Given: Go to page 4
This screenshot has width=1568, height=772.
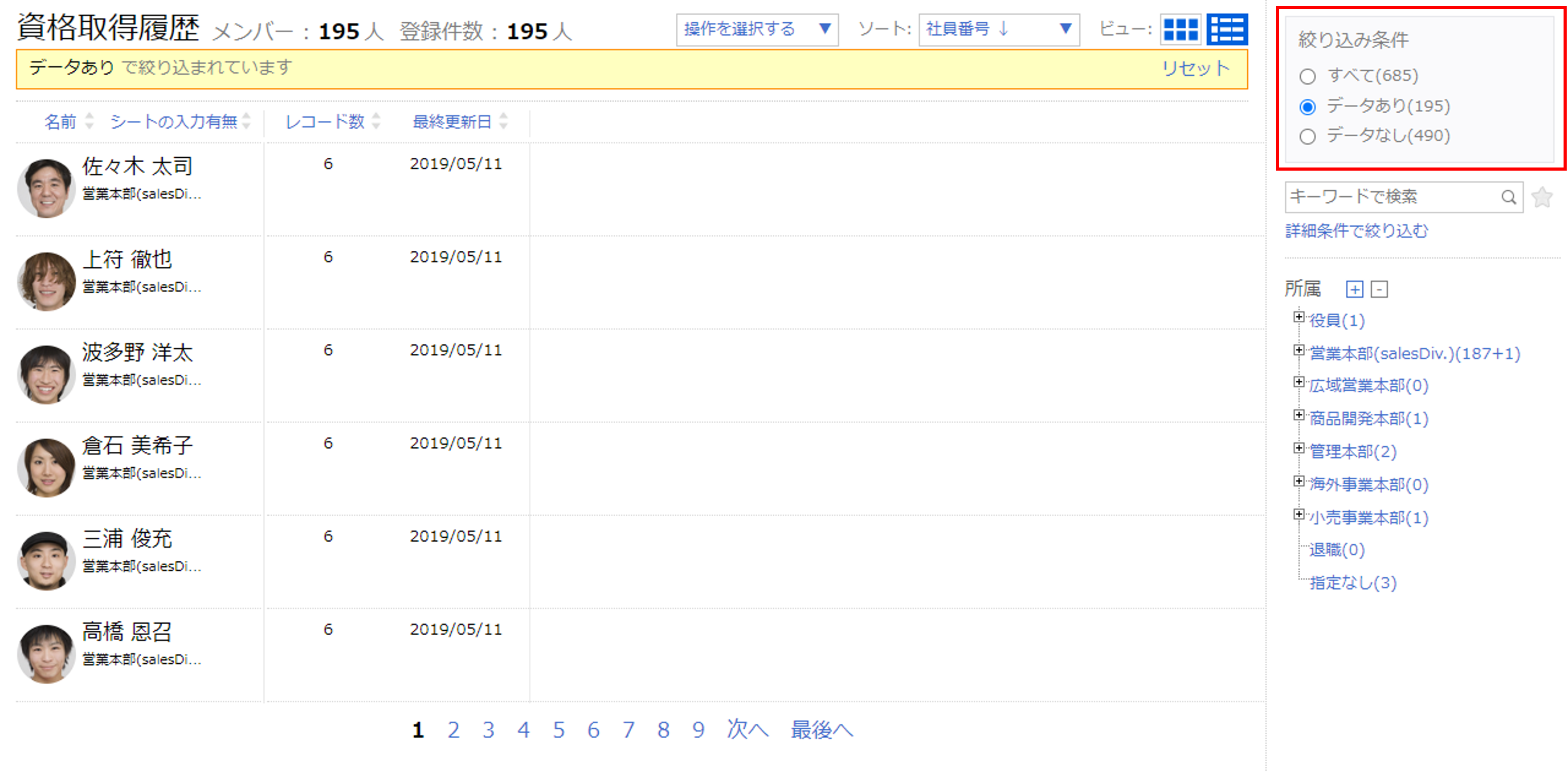Looking at the screenshot, I should pos(523,729).
